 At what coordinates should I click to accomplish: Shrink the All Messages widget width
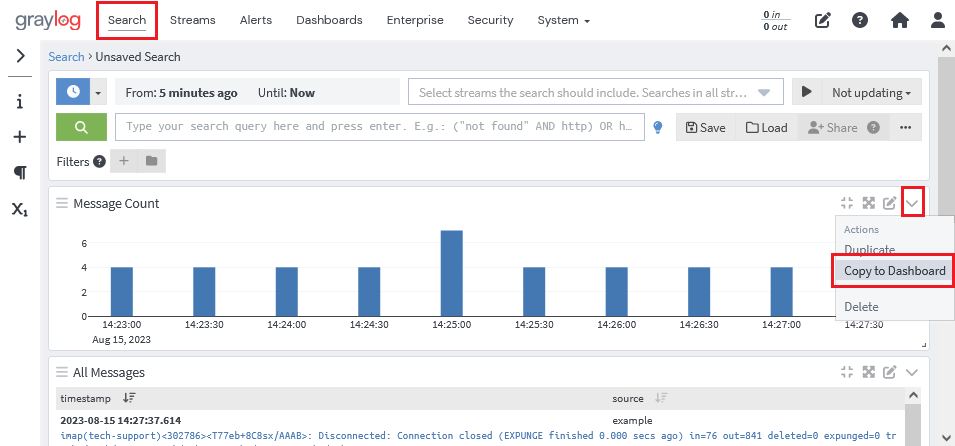coord(847,372)
